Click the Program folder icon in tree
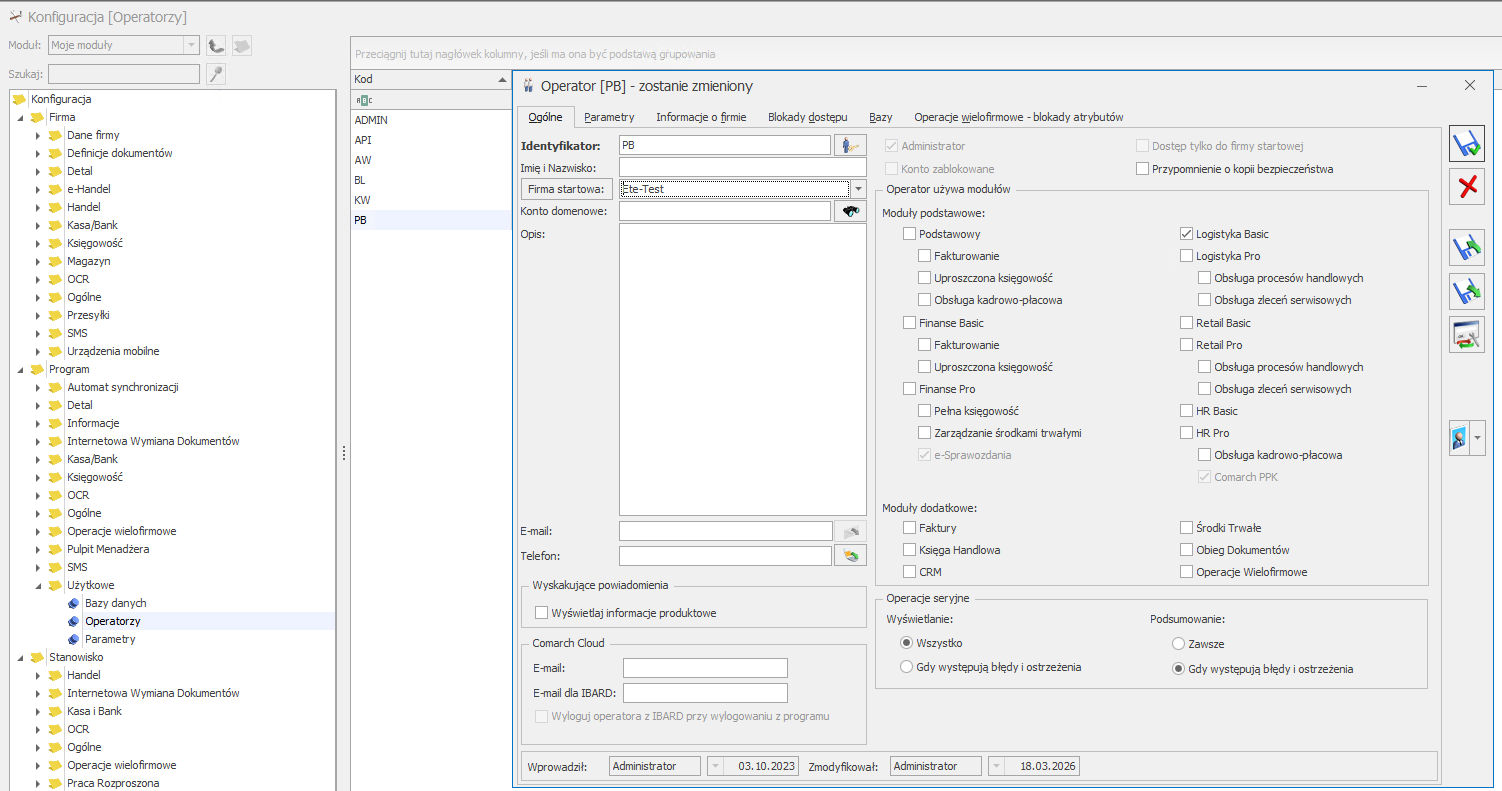 pos(38,369)
